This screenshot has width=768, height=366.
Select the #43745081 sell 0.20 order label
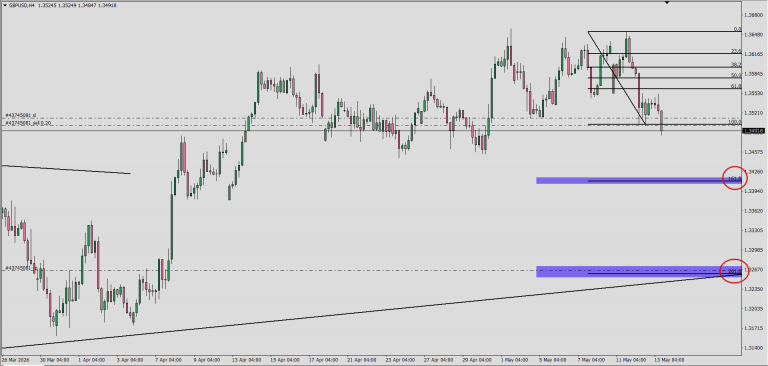tap(28, 123)
